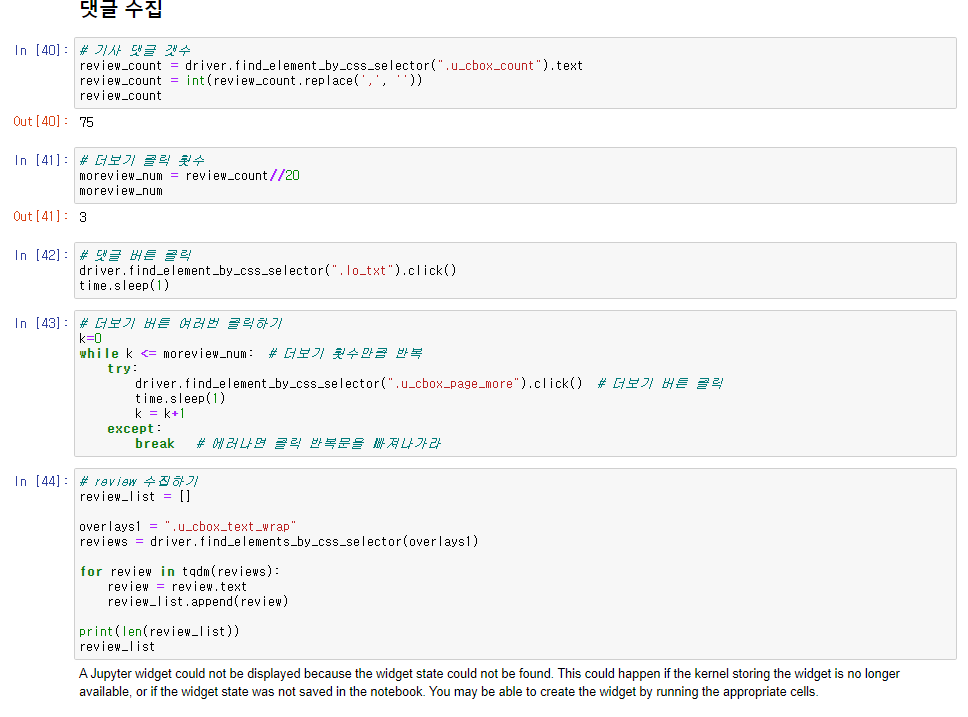The image size is (968, 717).
Task: Click the '# 에러나면 클릭 반복문을 빠져나가라' comment
Action: click(319, 444)
